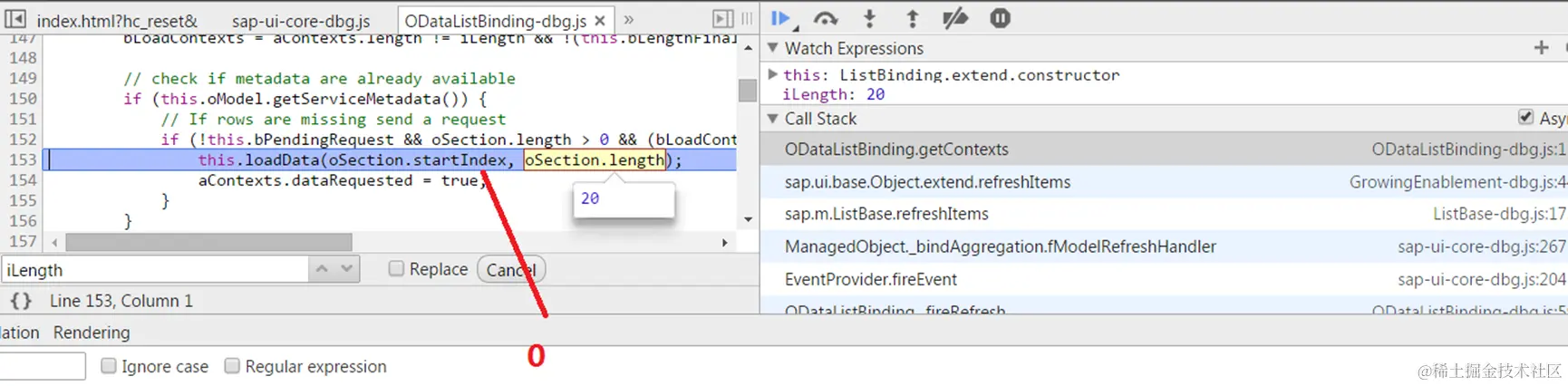The width and height of the screenshot is (1568, 386).
Task: Add a new watch expression
Action: coord(1541,48)
